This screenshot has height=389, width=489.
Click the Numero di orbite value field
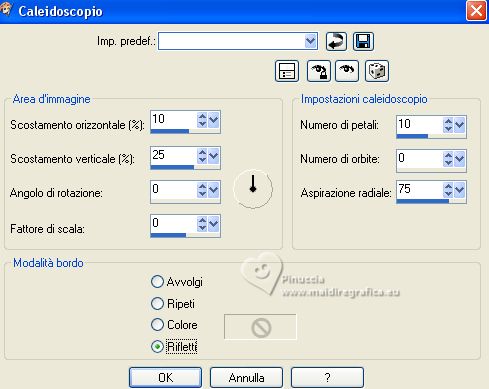(420, 159)
